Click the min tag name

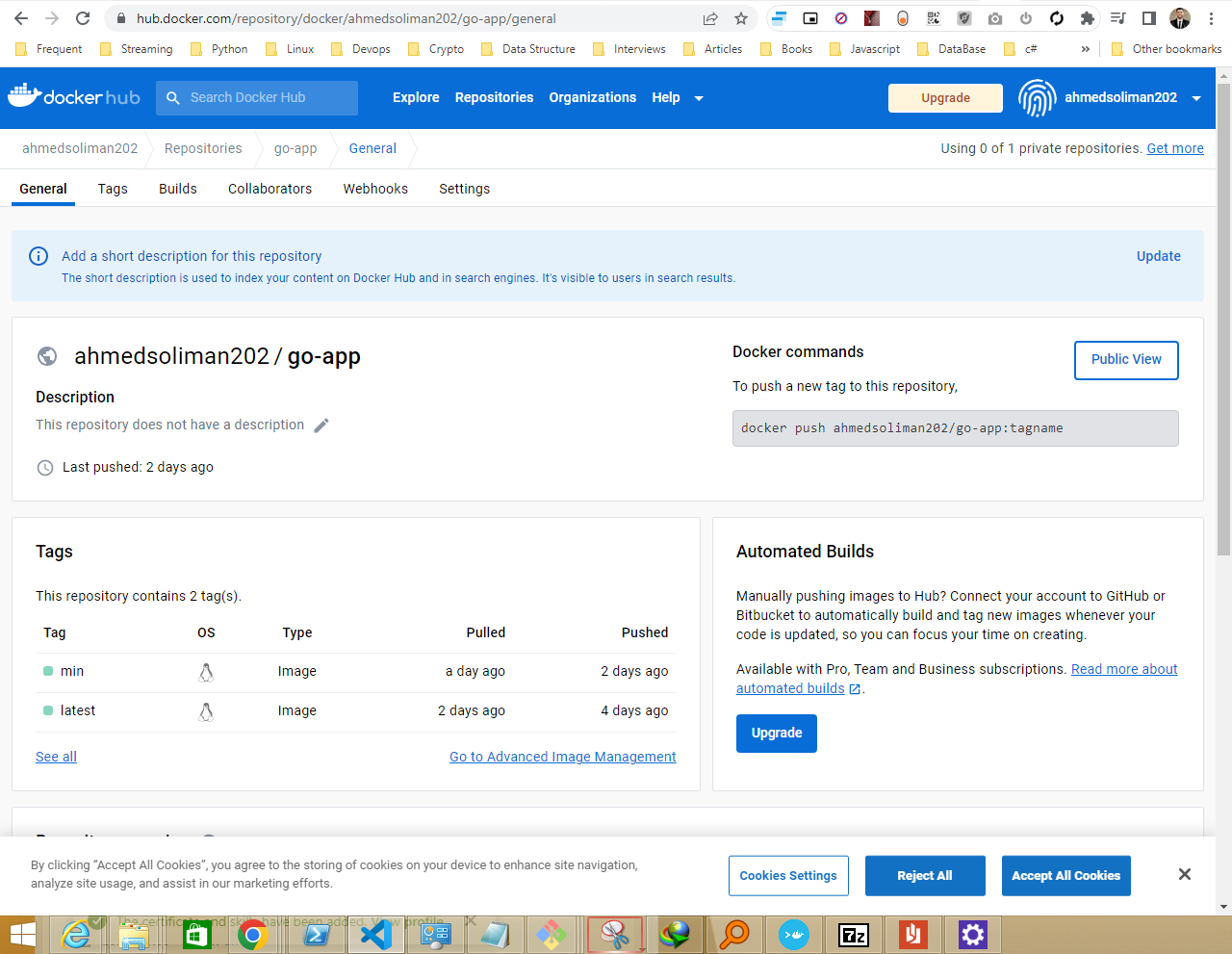[72, 671]
